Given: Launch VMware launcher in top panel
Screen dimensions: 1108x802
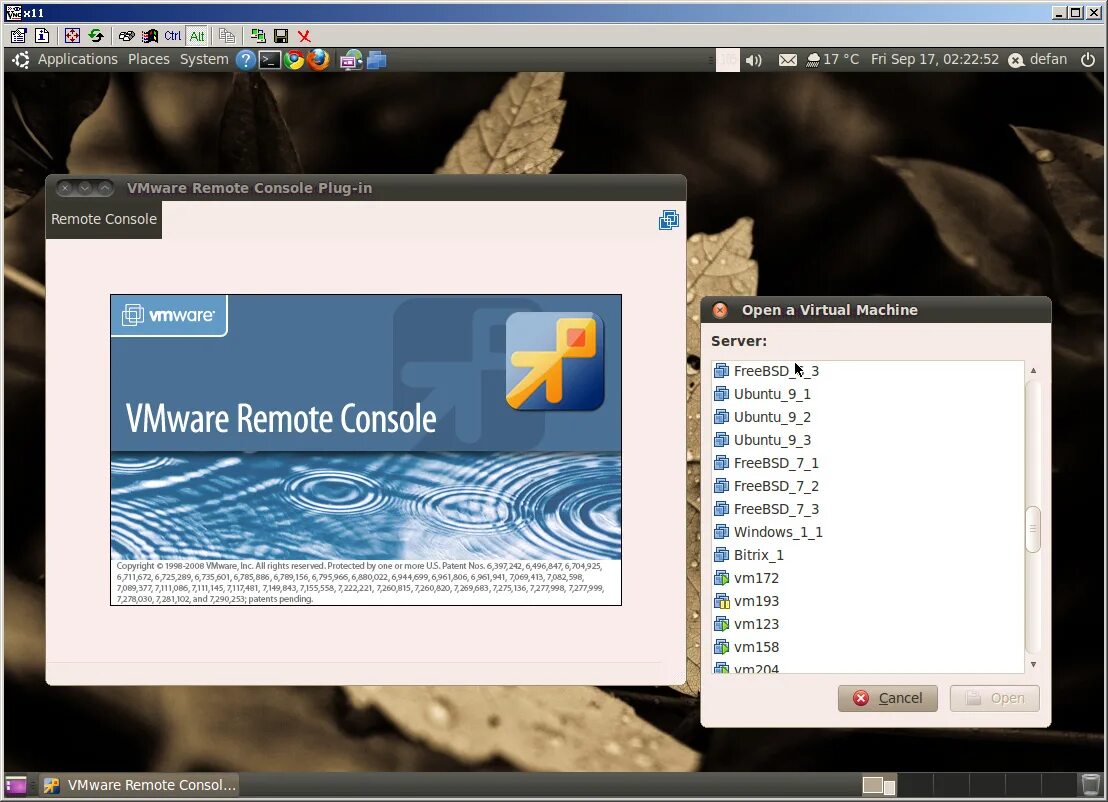Looking at the screenshot, I should (377, 61).
